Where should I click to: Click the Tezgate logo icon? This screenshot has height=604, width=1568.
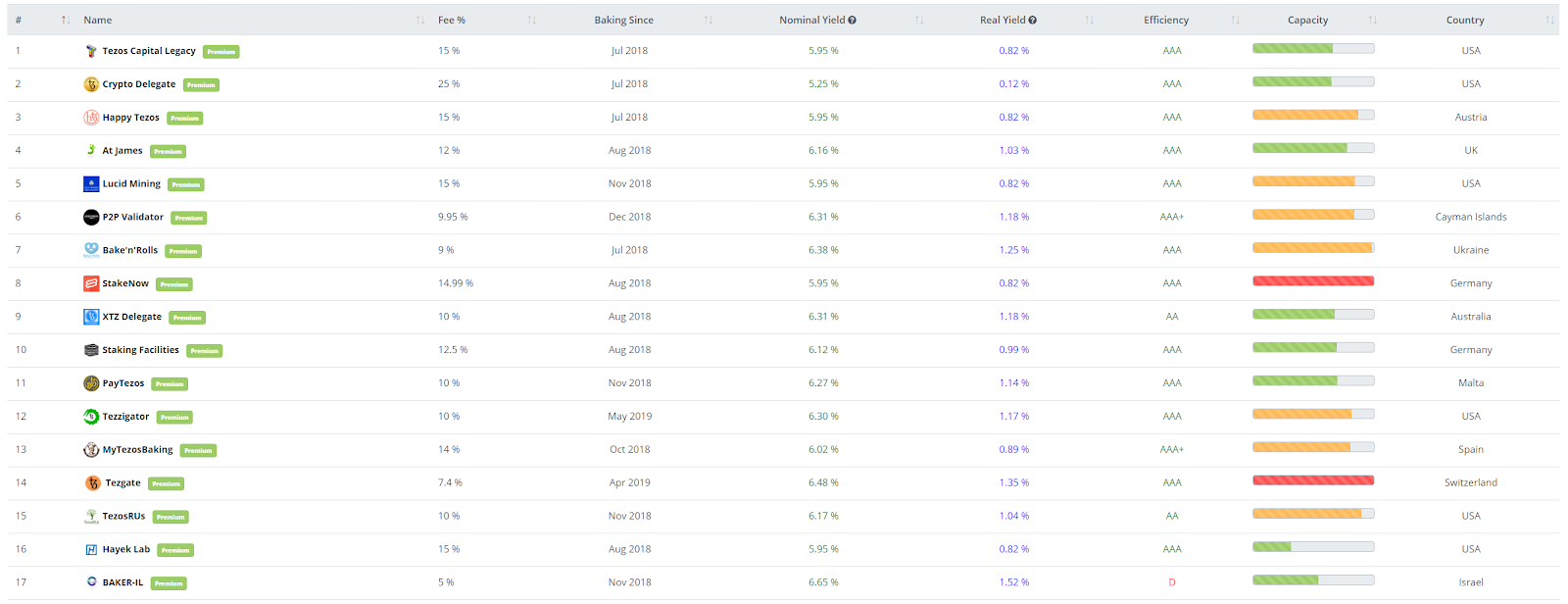click(93, 483)
